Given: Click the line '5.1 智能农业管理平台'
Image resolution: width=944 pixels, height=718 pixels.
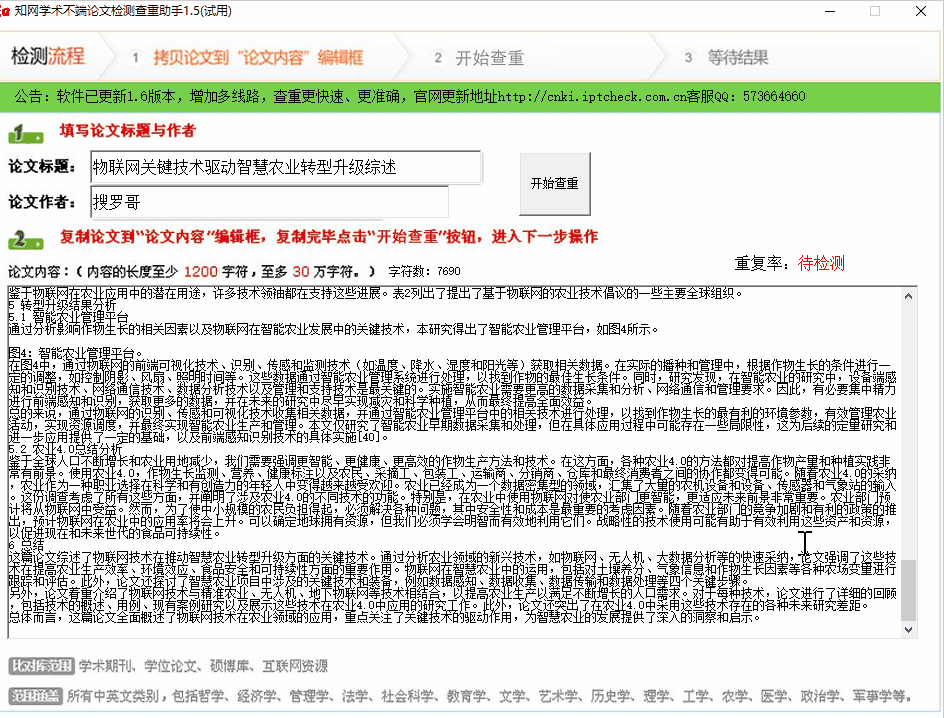Looking at the screenshot, I should click(69, 317).
